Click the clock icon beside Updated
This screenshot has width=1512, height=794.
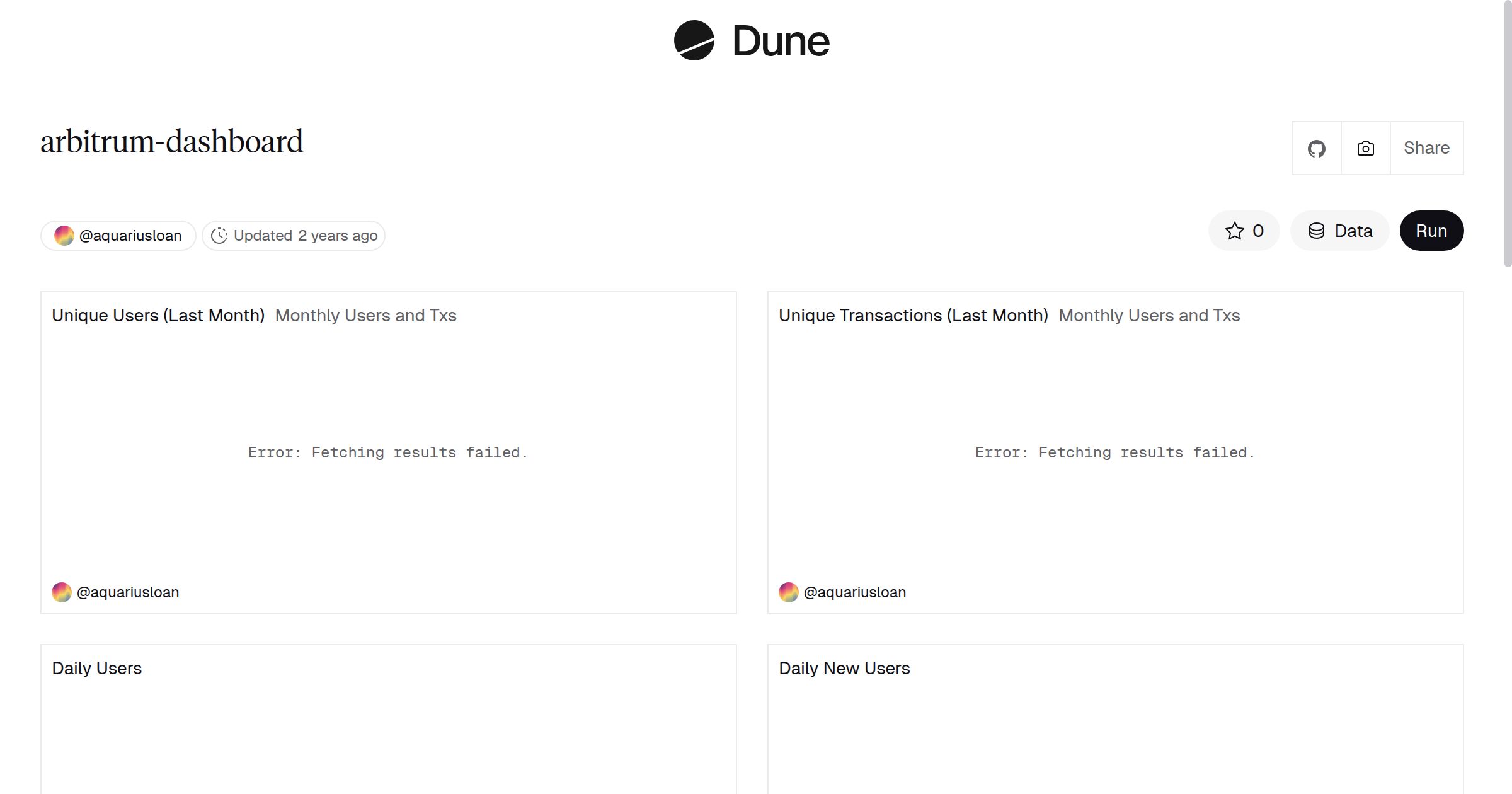pos(219,236)
